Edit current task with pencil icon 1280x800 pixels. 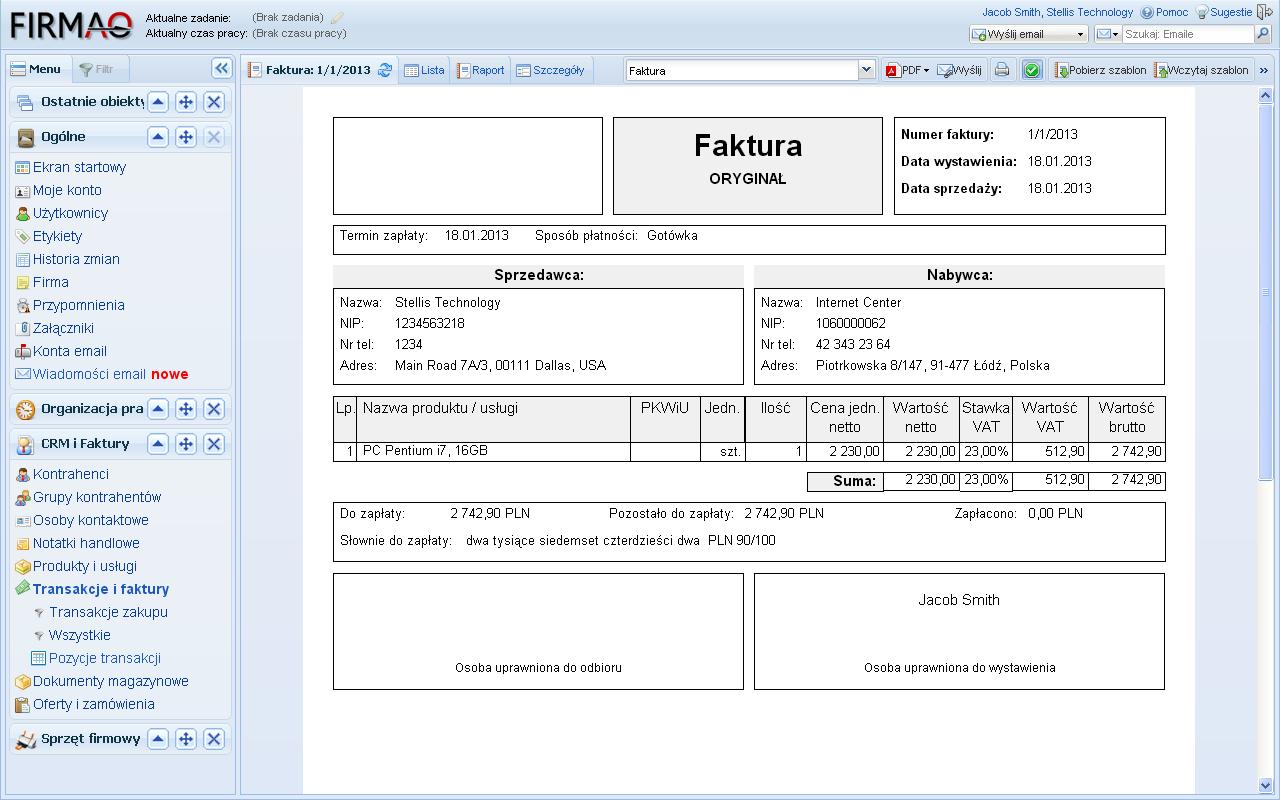coord(337,18)
